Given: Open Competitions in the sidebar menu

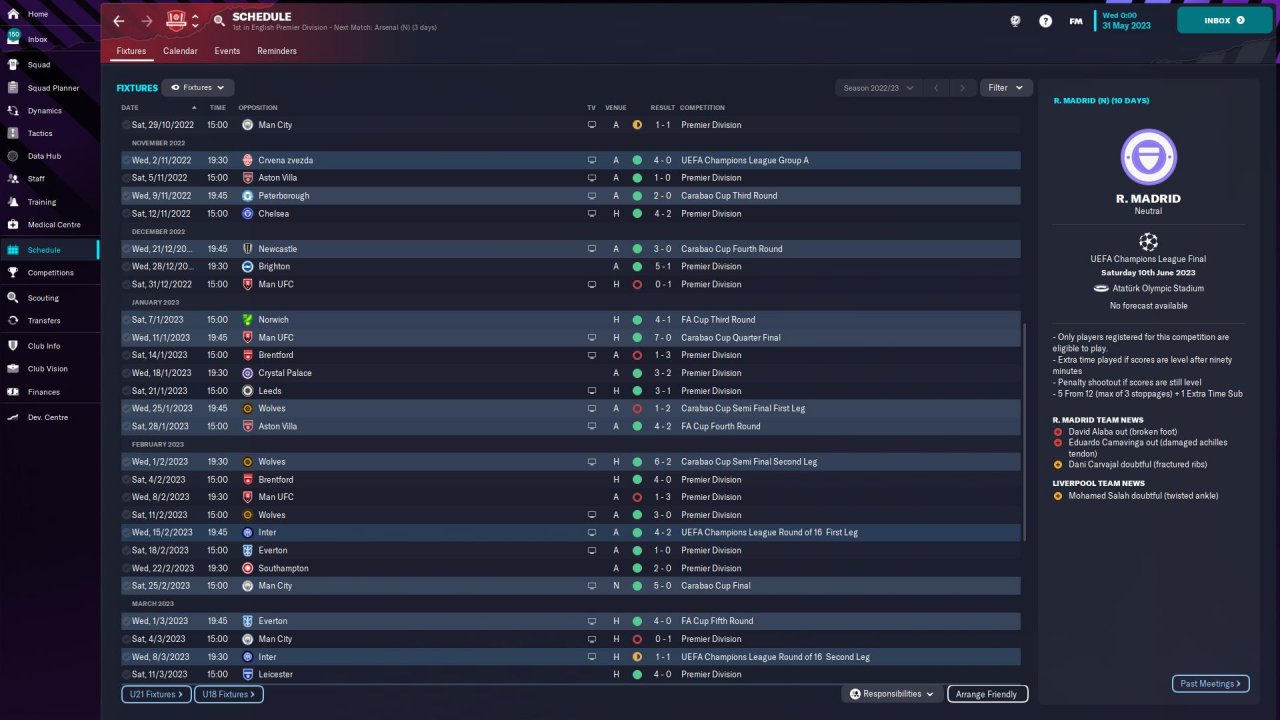Looking at the screenshot, I should [x=50, y=273].
